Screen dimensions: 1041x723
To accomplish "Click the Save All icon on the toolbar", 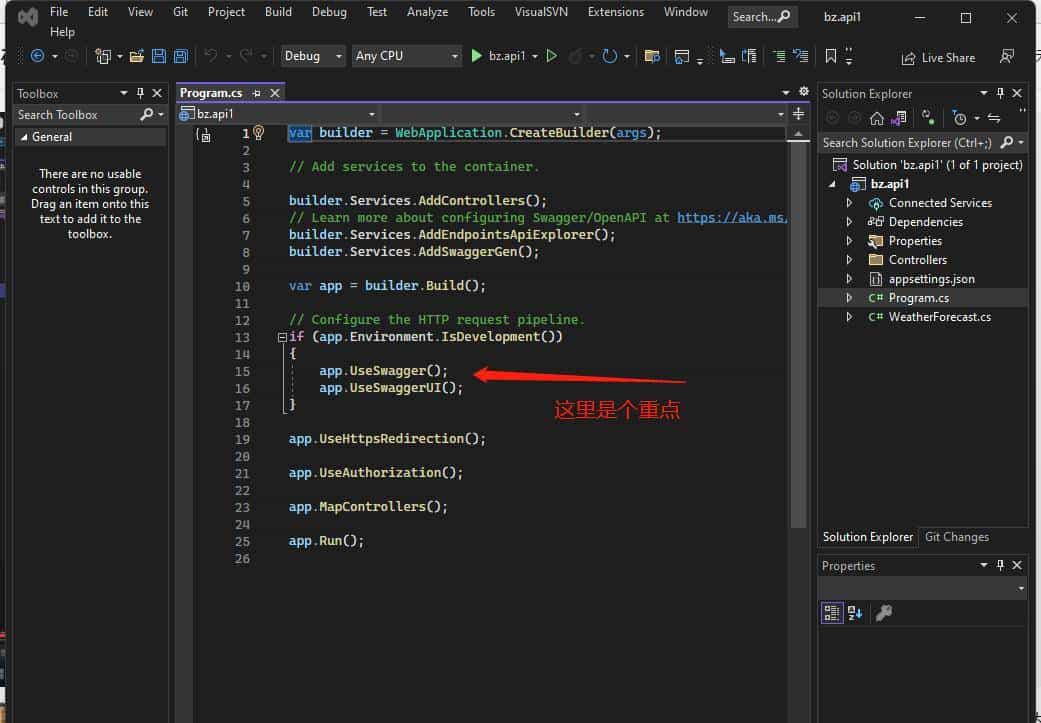I will coord(180,56).
